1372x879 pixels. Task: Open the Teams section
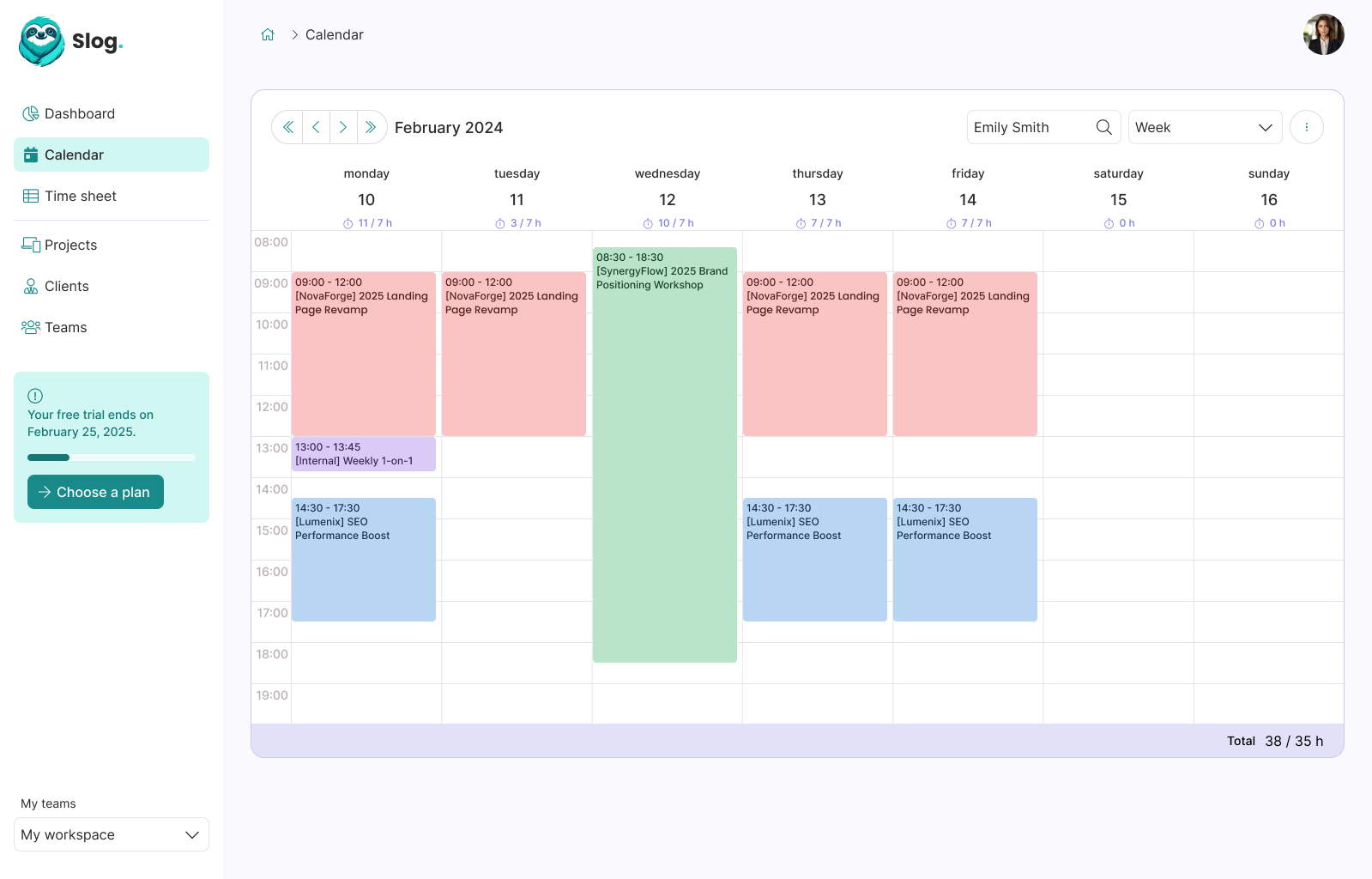pos(66,327)
